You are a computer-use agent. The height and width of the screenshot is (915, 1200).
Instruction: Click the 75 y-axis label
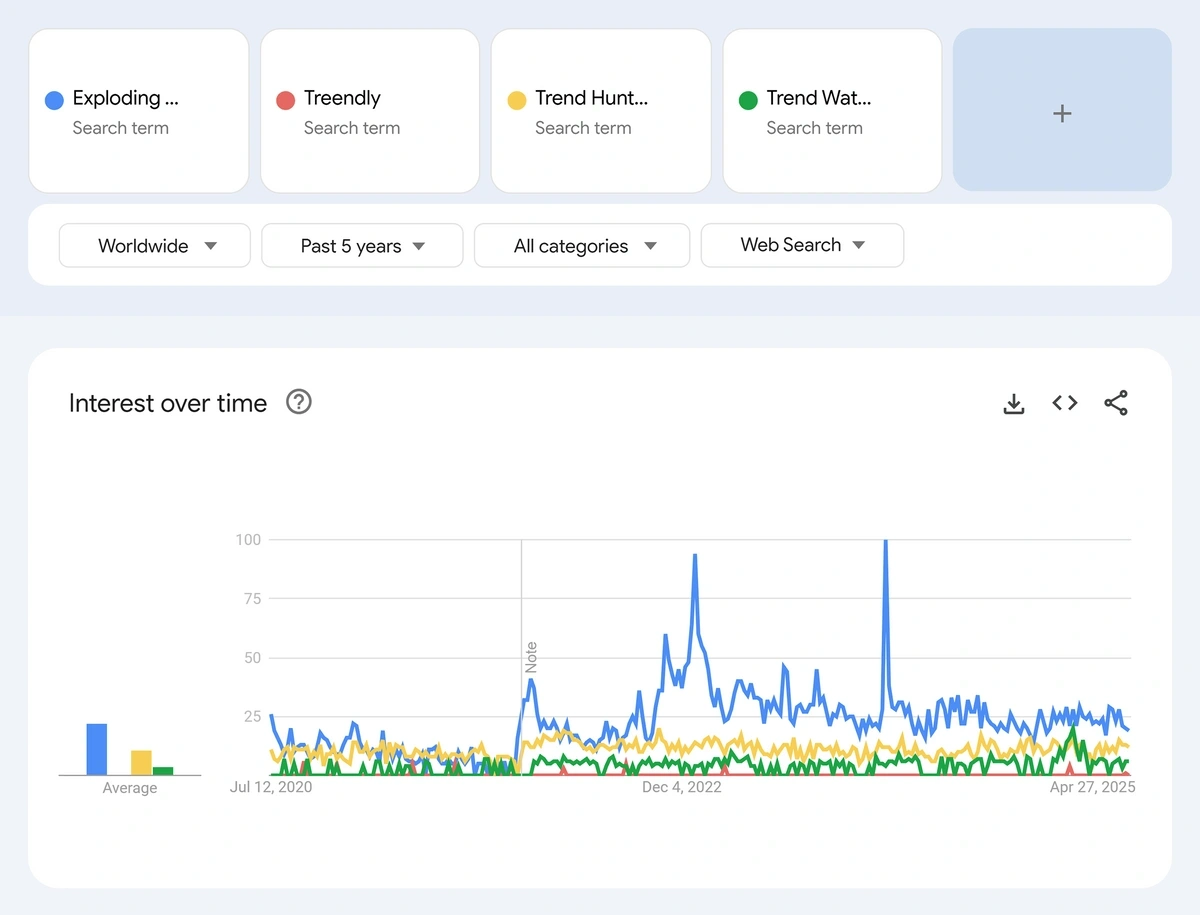pos(252,599)
